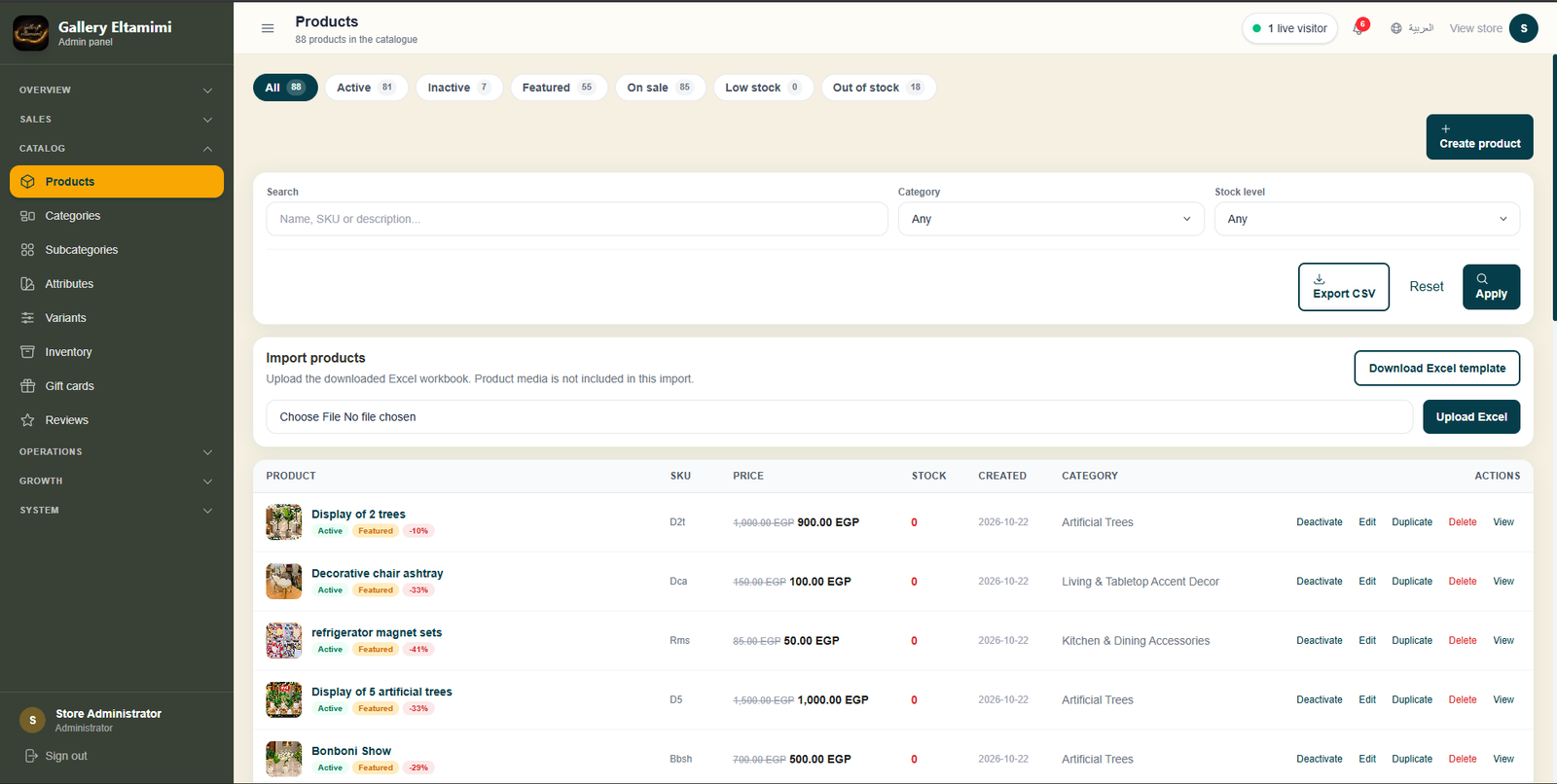This screenshot has height=784, width=1557.
Task: Open the Stock level dropdown
Action: coord(1367,219)
